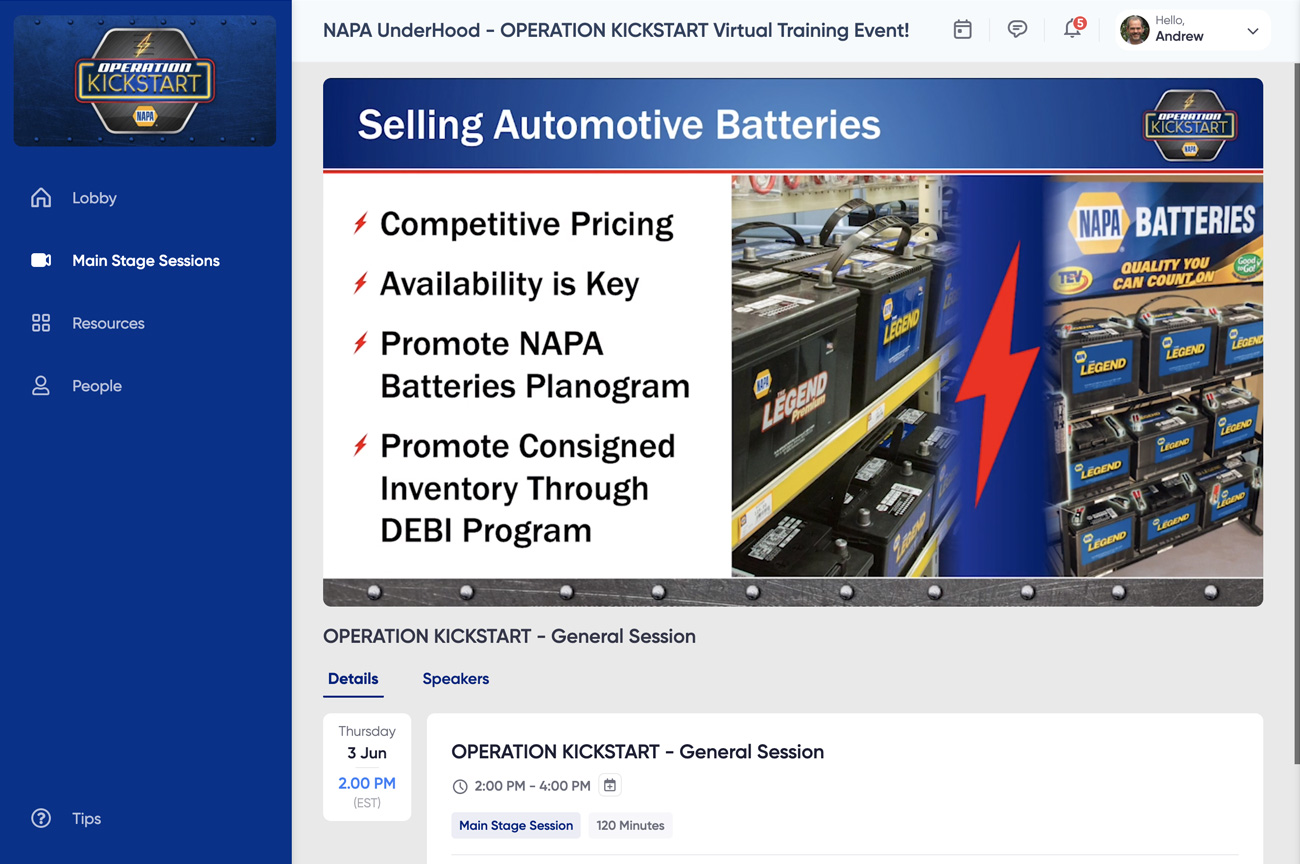Open Tips help question-mark icon
Viewport: 1300px width, 864px height.
41,818
